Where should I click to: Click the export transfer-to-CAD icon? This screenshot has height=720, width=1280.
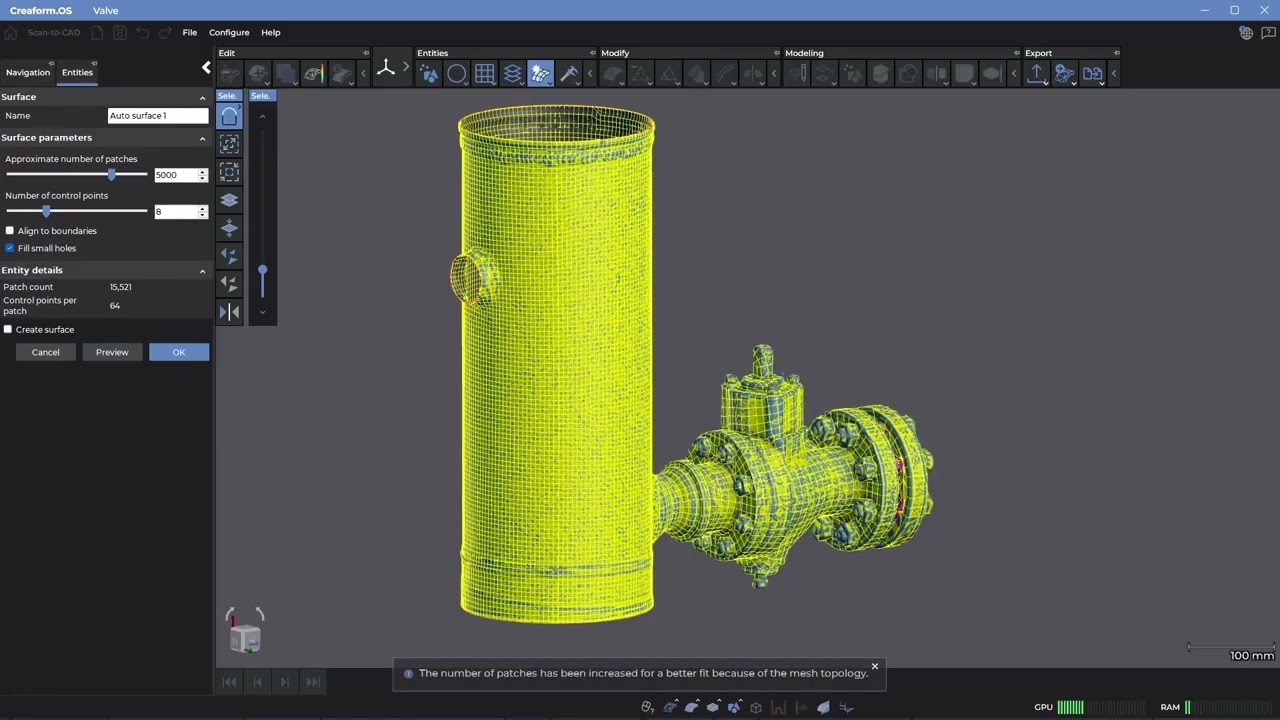[1064, 73]
